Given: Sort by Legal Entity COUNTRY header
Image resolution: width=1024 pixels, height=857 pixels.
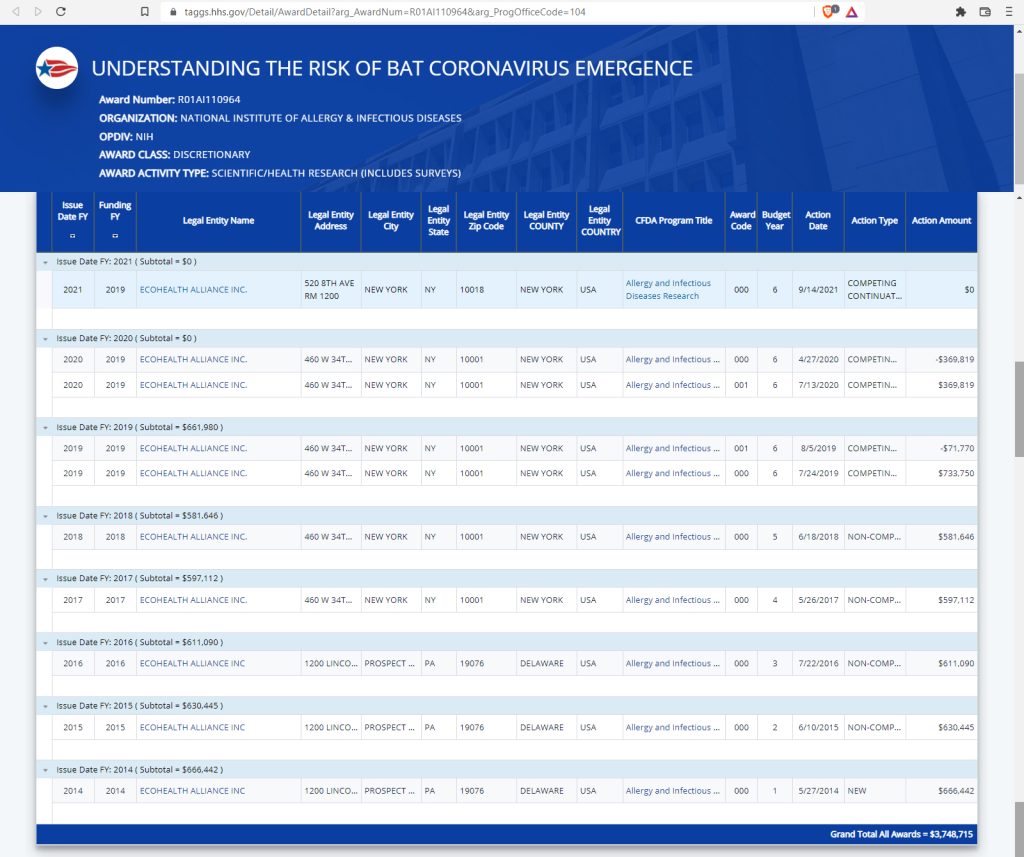Looking at the screenshot, I should [x=600, y=221].
